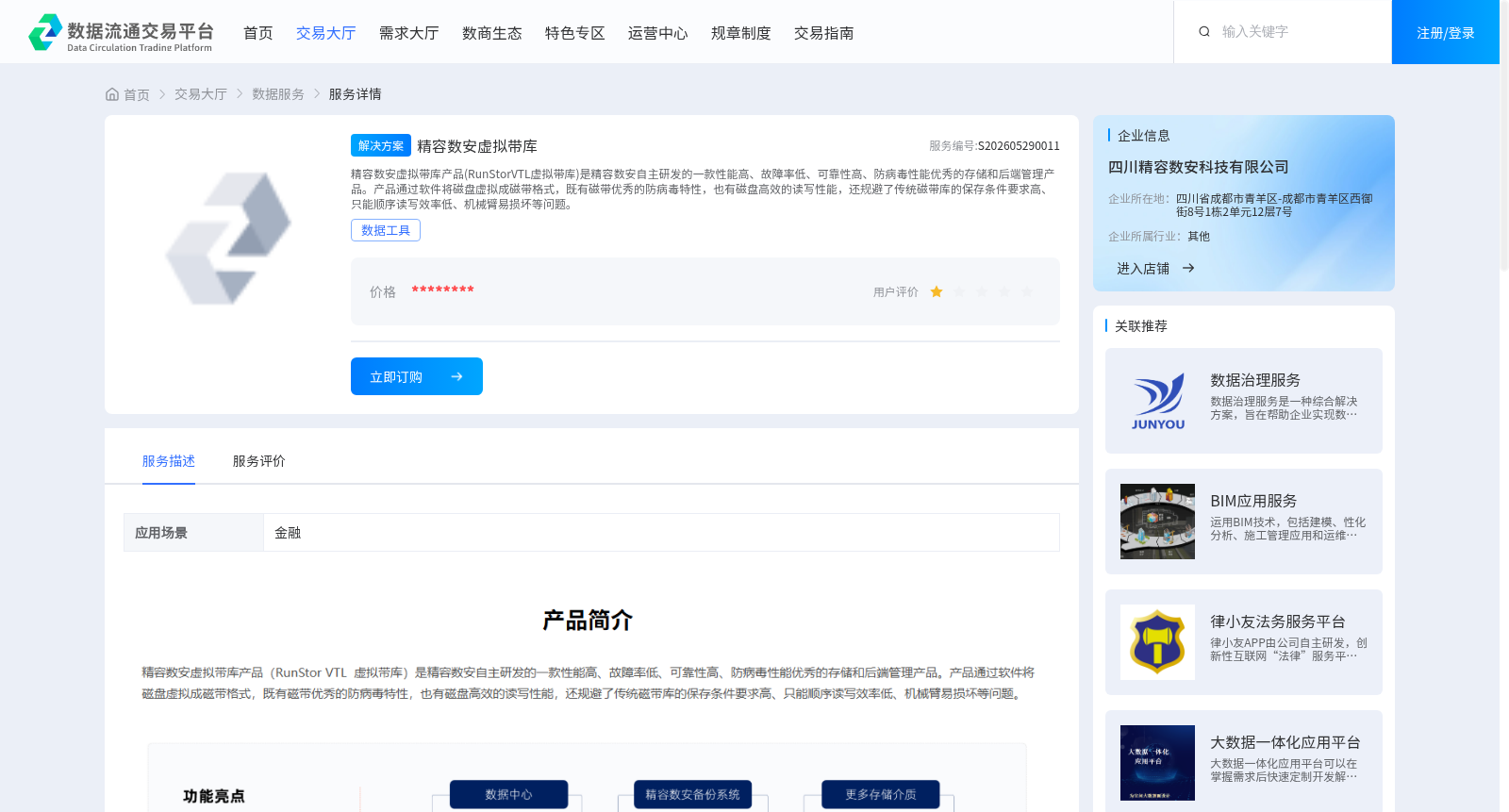Click the 企业信息 heading
This screenshot has width=1509, height=812.
coord(1144,136)
